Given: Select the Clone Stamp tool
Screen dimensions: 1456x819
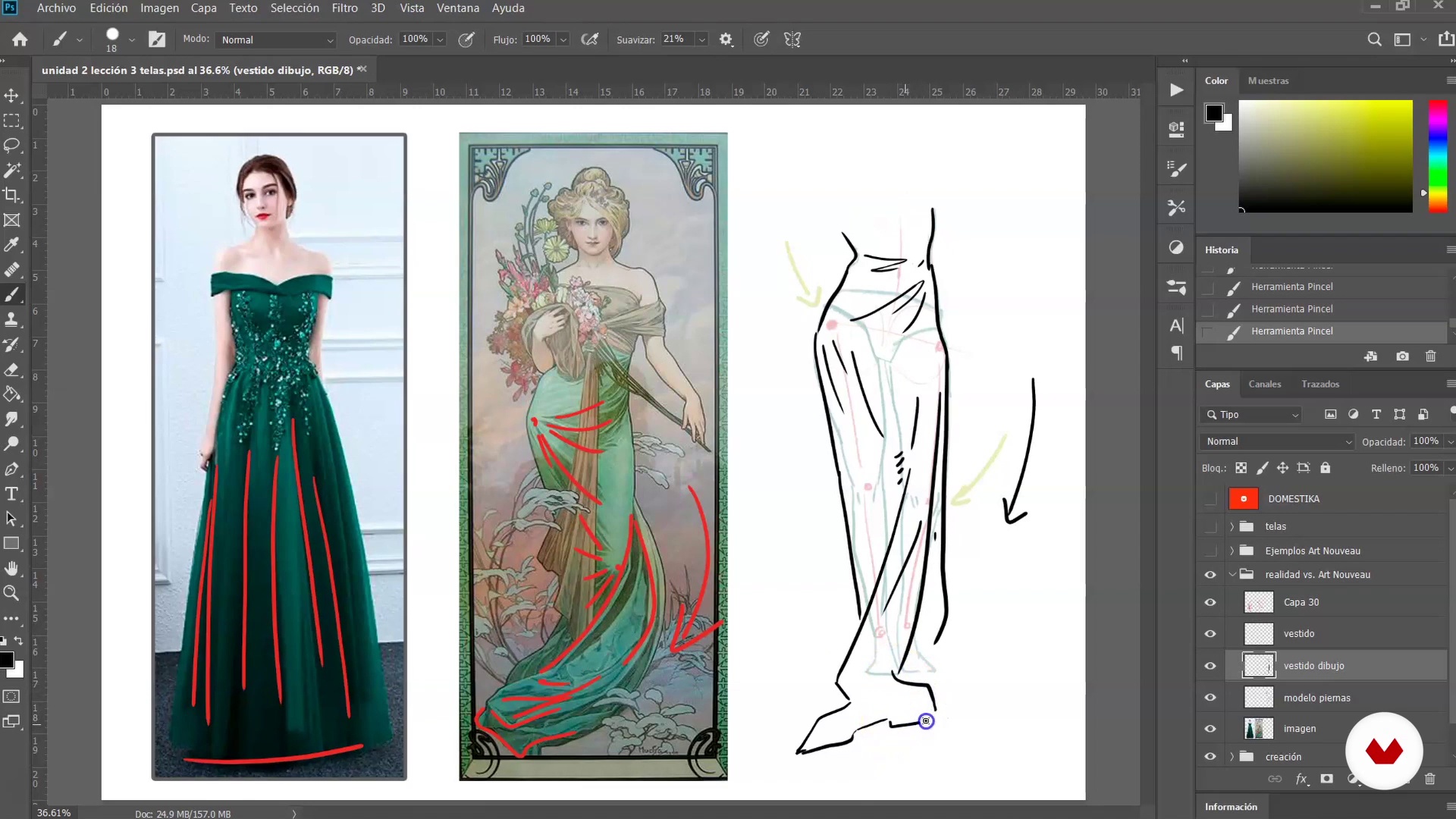Looking at the screenshot, I should [11, 319].
